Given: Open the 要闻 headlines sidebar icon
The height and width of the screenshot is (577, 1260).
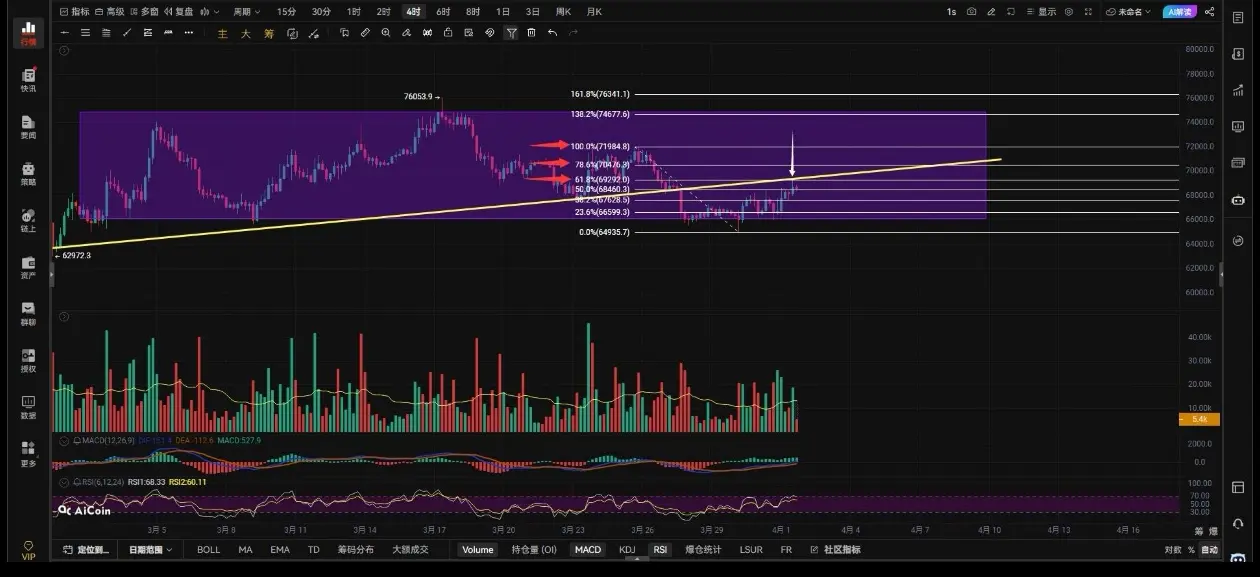Looking at the screenshot, I should 28,128.
